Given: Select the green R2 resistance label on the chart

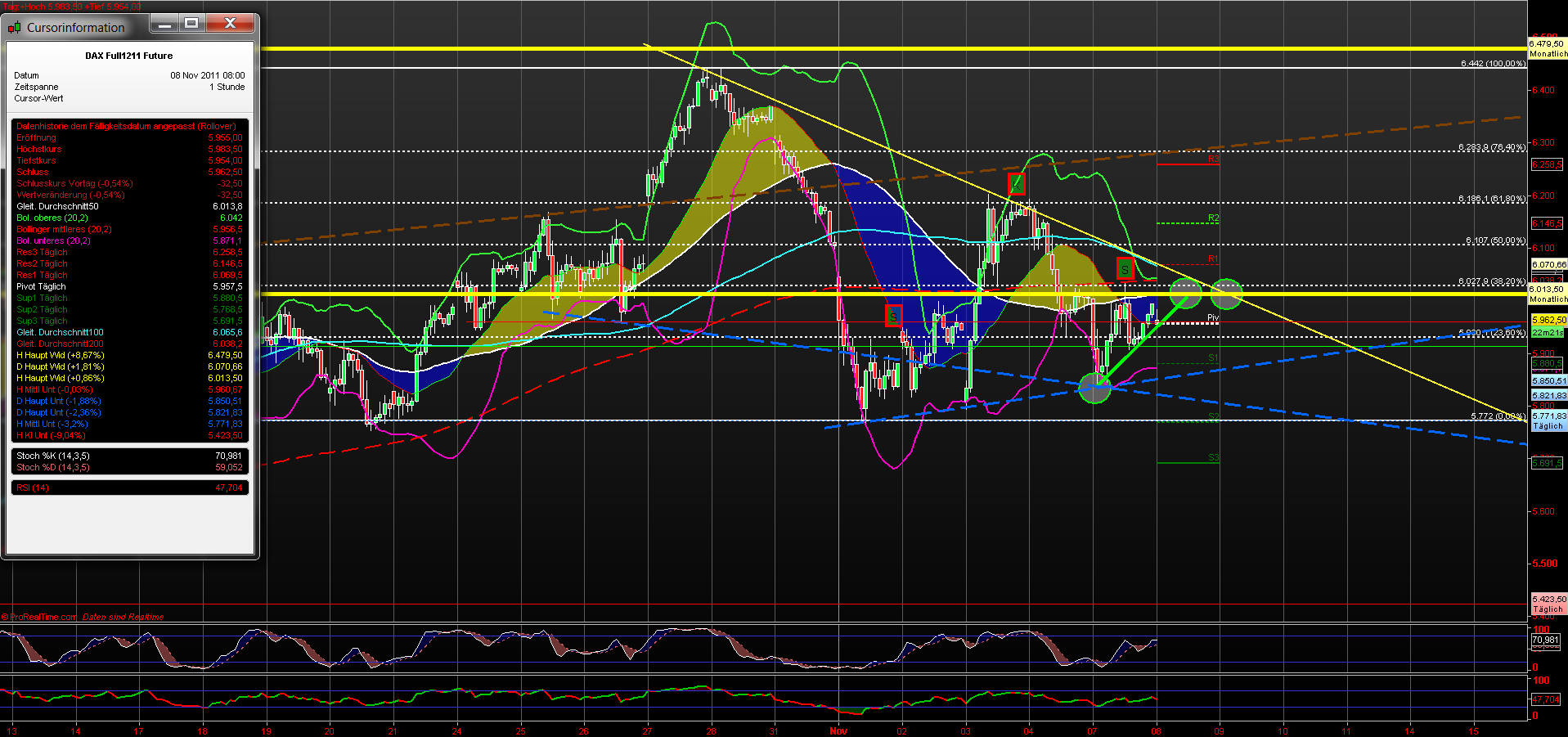Looking at the screenshot, I should [1212, 218].
